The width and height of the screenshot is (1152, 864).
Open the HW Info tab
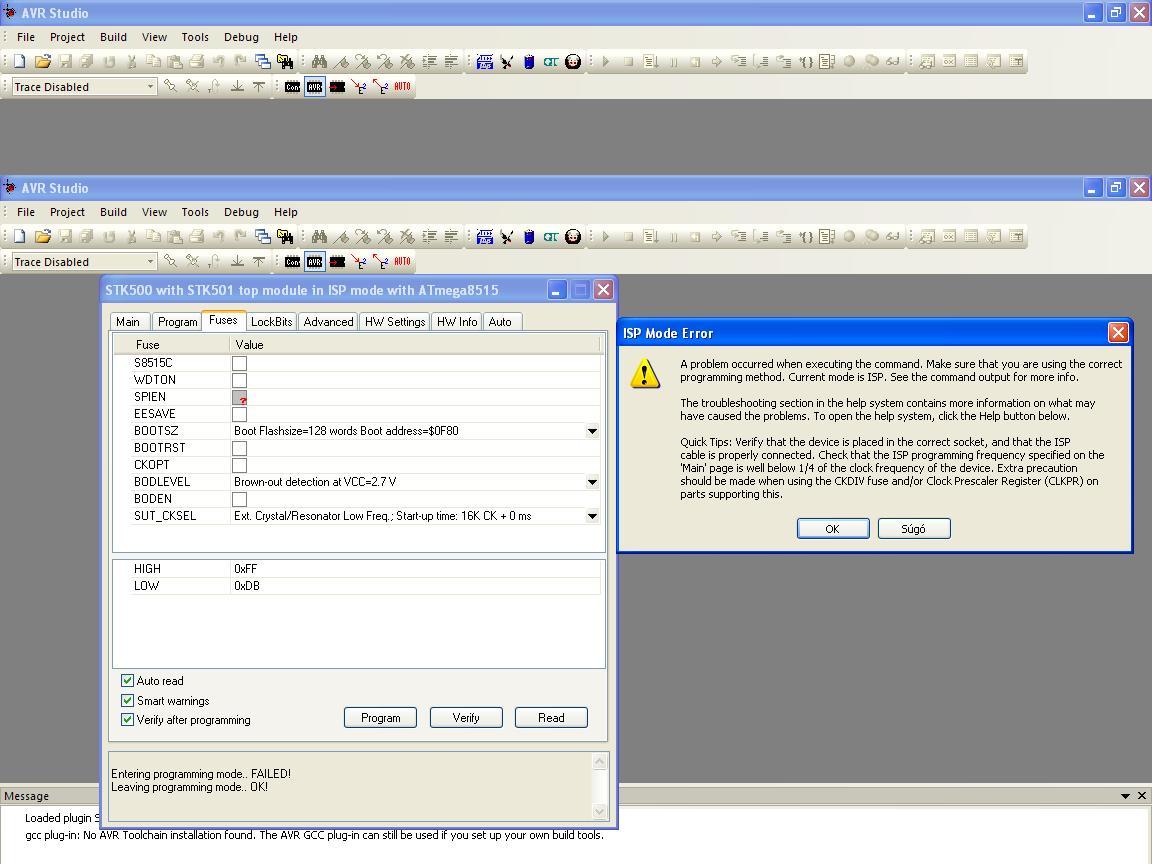[x=457, y=322]
